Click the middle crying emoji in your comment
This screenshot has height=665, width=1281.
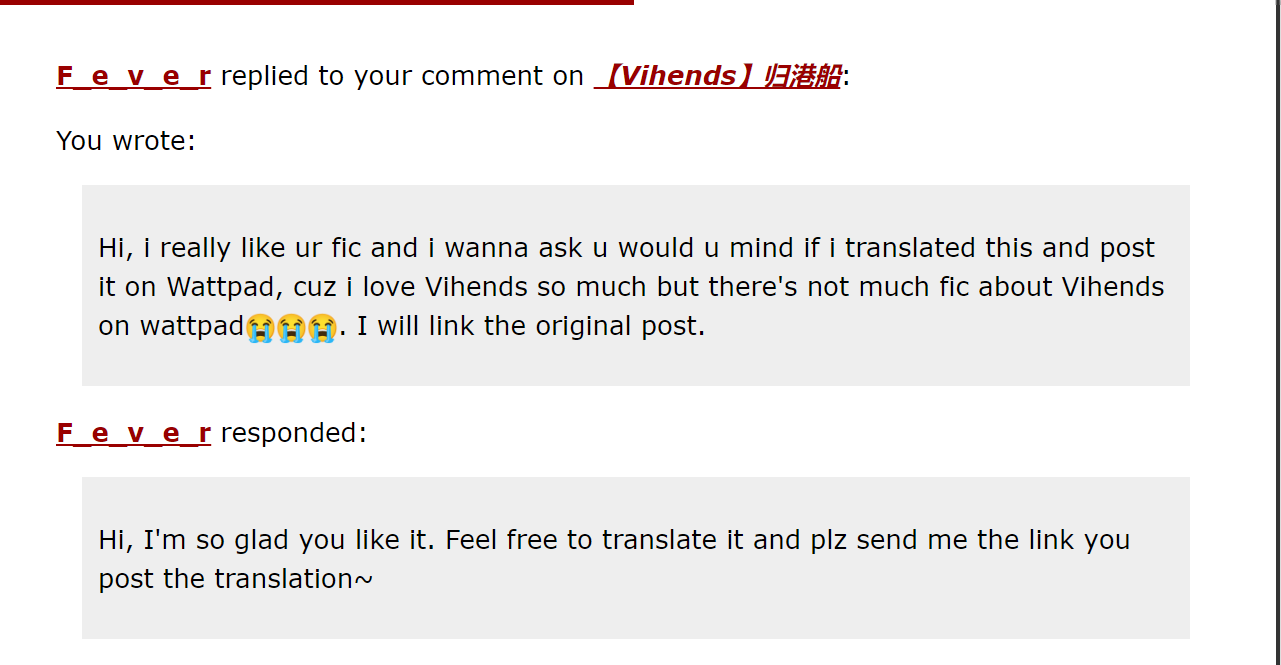pos(291,327)
